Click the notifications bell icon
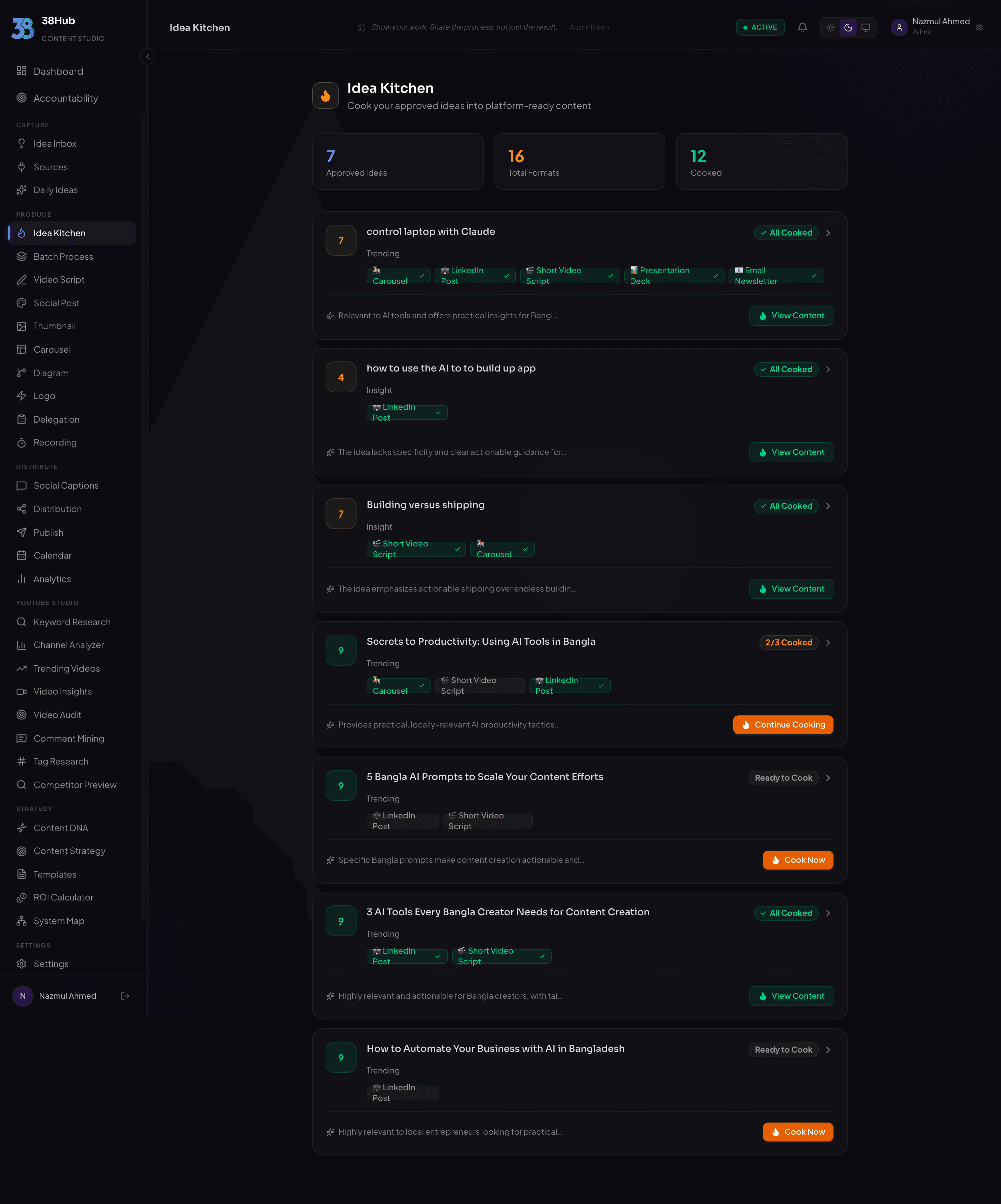Image resolution: width=1001 pixels, height=1204 pixels. [802, 28]
